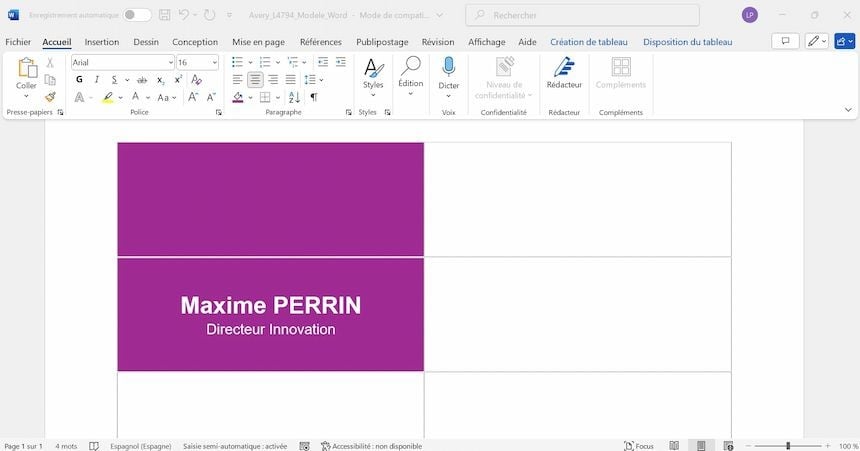The height and width of the screenshot is (451, 860).
Task: Decrease paragraph indent
Action: point(323,62)
